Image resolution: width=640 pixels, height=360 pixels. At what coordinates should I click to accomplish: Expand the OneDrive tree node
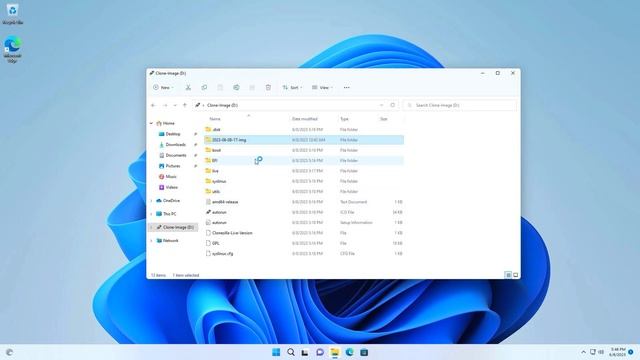151,201
